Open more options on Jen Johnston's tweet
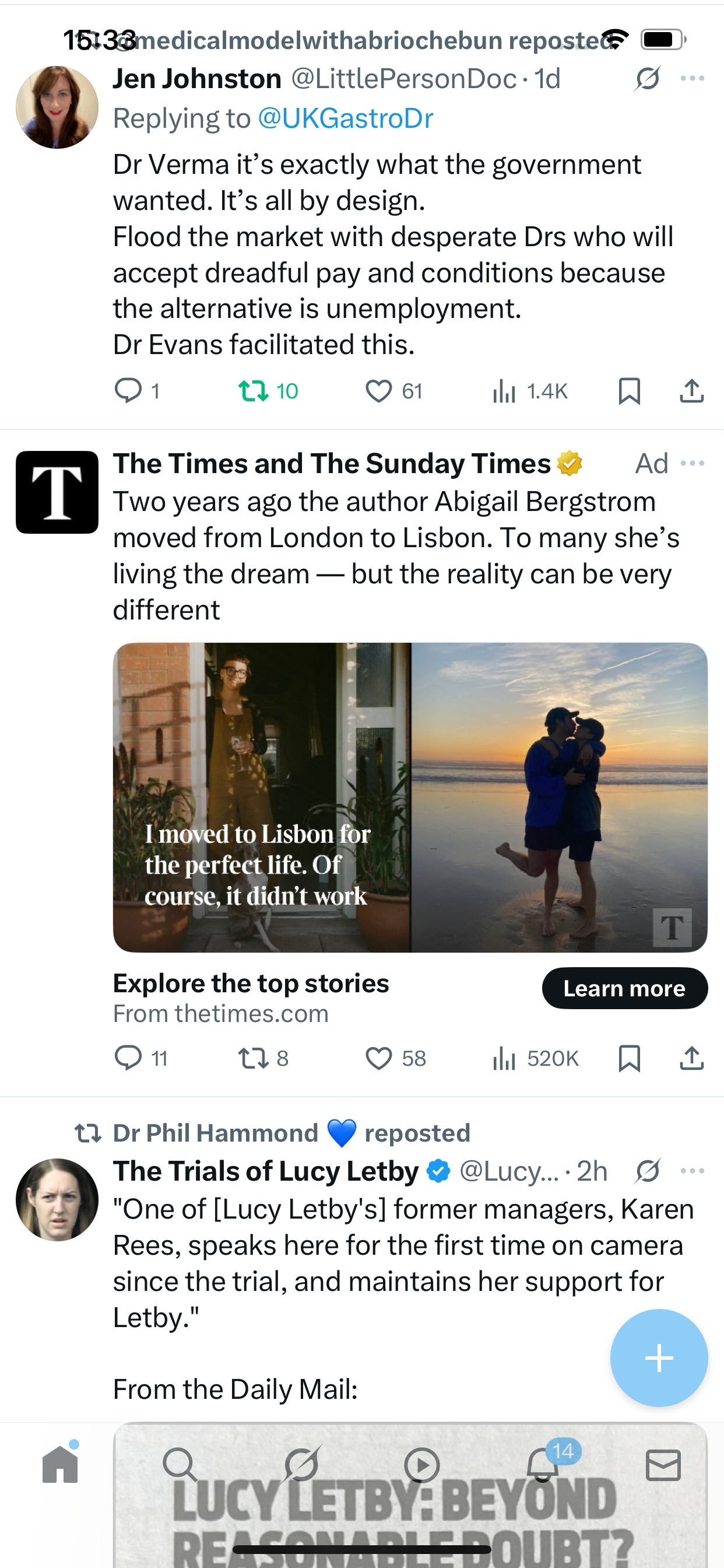Viewport: 724px width, 1568px height. coord(693,79)
